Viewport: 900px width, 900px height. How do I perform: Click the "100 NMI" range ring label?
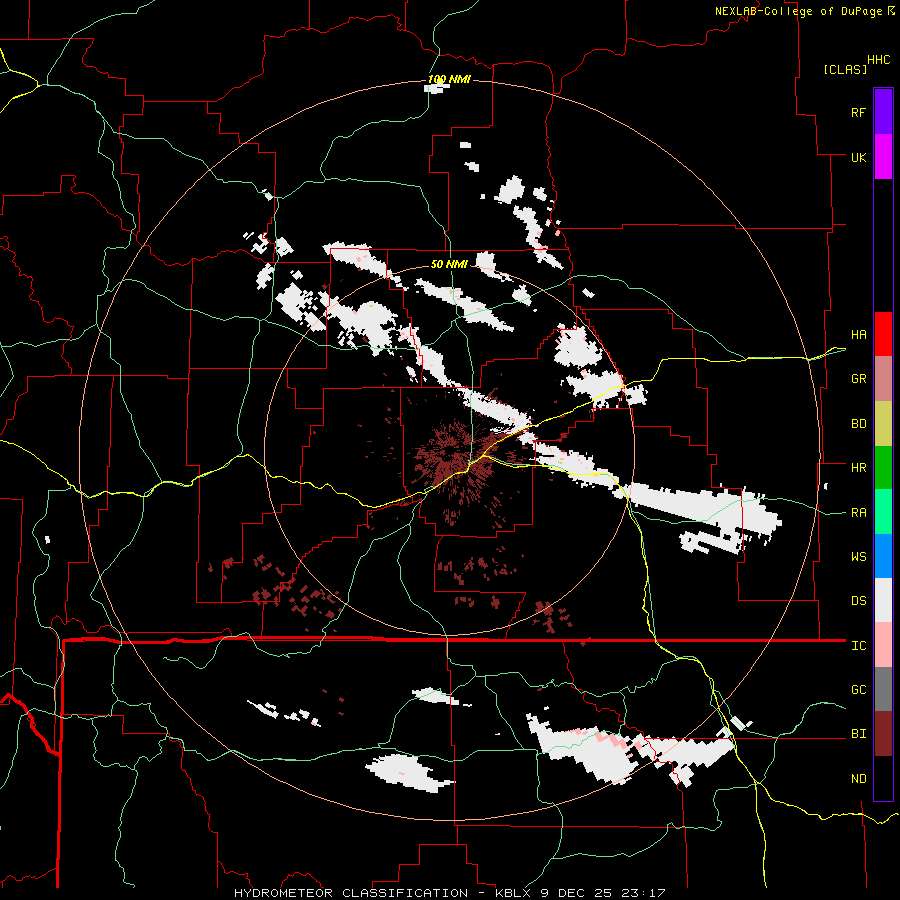pos(449,79)
